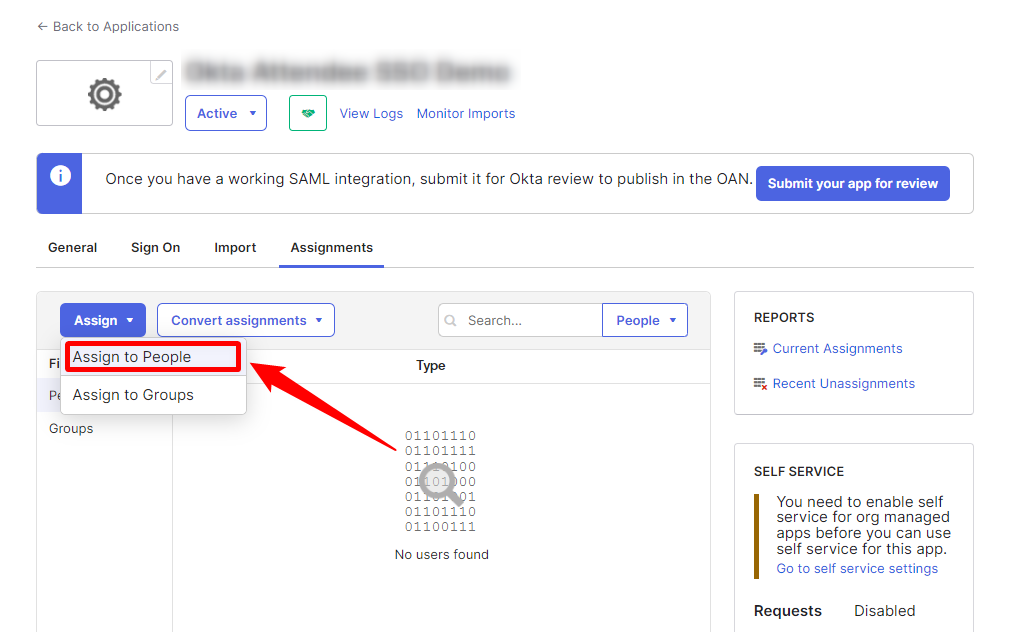Expand the Assign dropdown button
Screen dimensions: 1010x632
pyautogui.click(x=103, y=320)
